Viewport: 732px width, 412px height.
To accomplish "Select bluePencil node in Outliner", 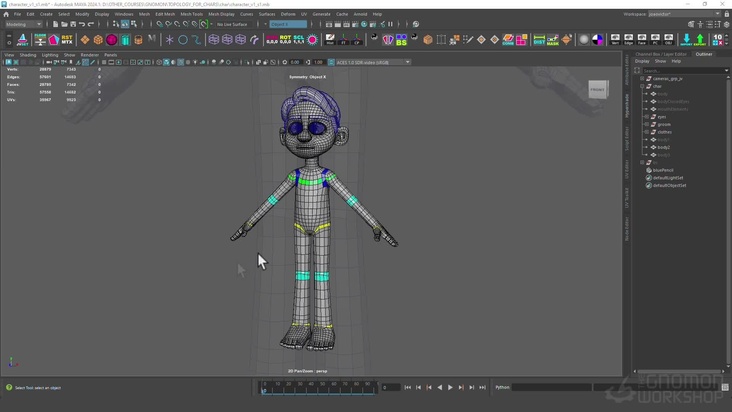I will click(663, 170).
